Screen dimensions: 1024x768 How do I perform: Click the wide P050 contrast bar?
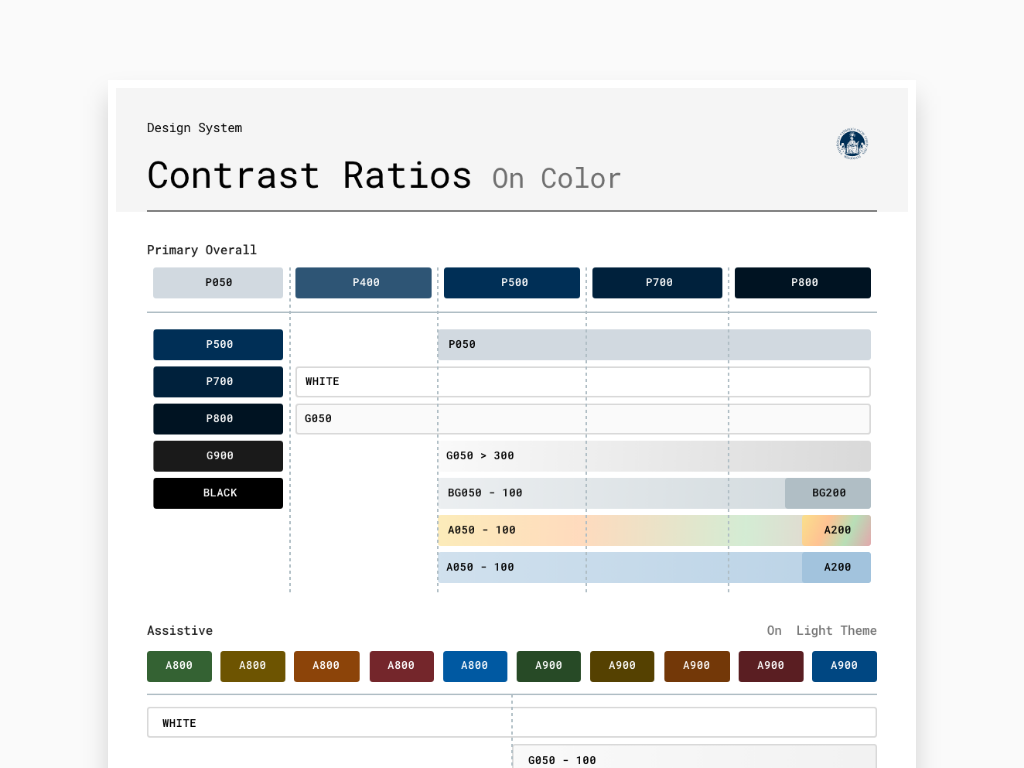(x=654, y=345)
